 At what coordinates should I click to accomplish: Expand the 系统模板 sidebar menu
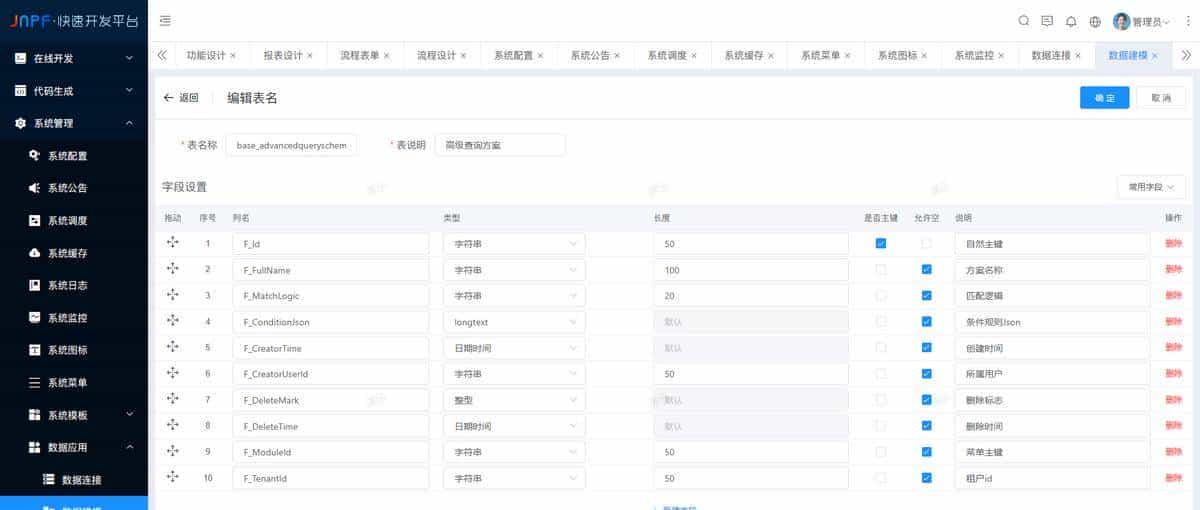[x=74, y=415]
